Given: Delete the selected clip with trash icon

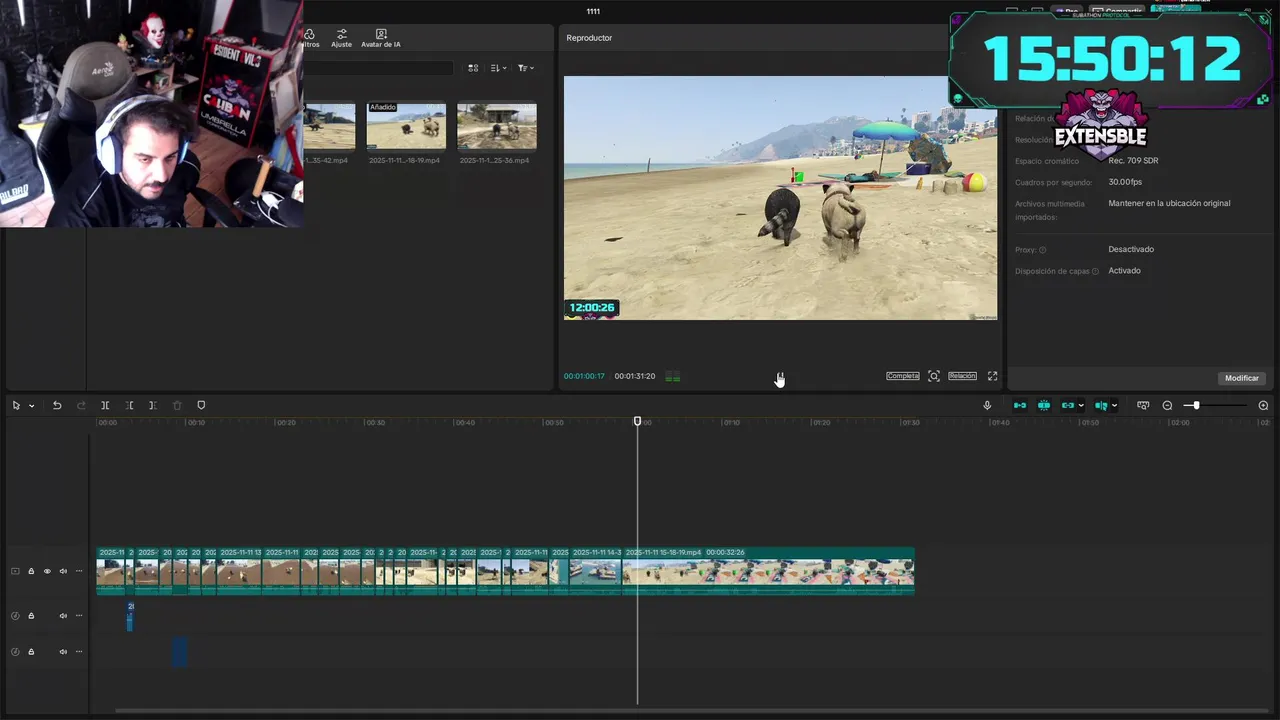Looking at the screenshot, I should [177, 405].
